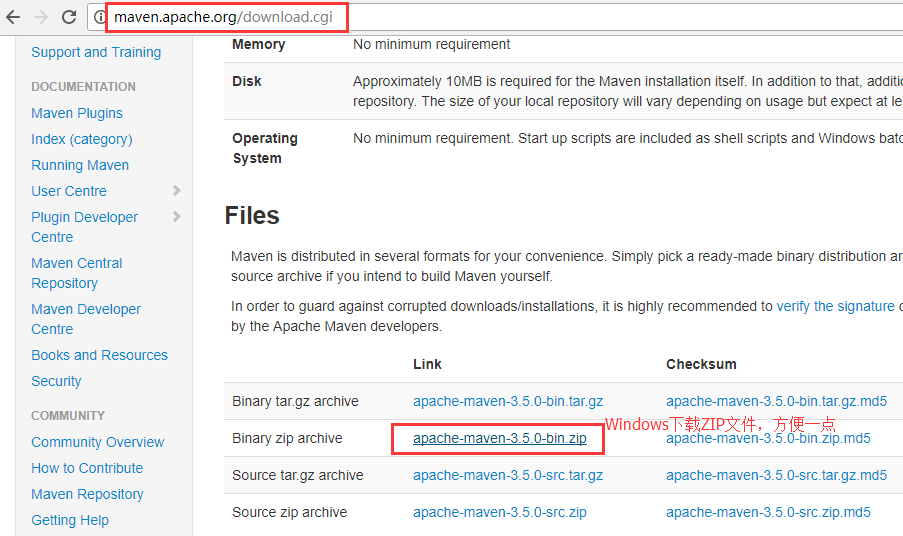Open Maven Repository sidebar link
This screenshot has width=903, height=536.
click(x=88, y=494)
